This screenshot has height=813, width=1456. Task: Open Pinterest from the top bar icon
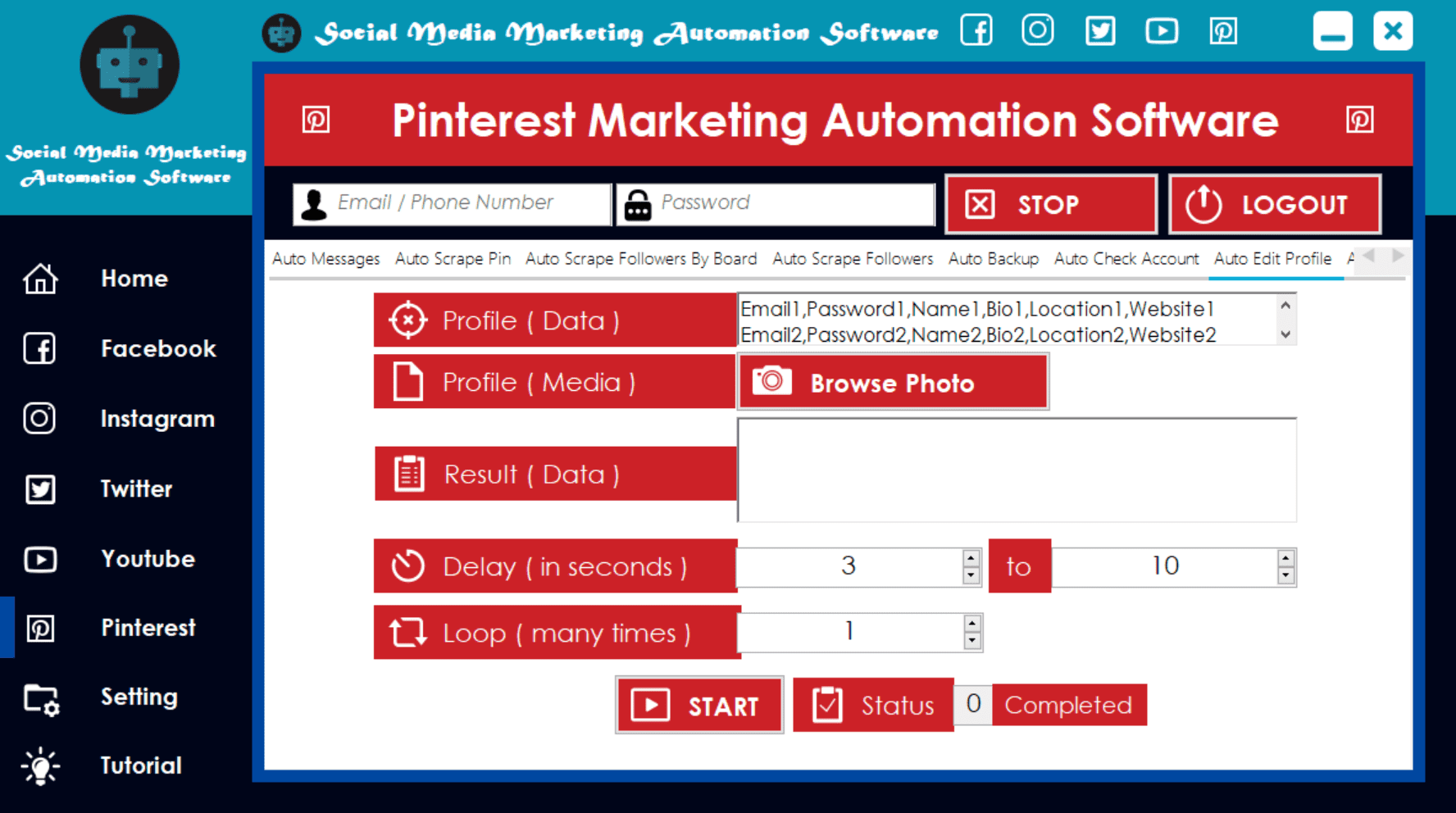click(1223, 31)
